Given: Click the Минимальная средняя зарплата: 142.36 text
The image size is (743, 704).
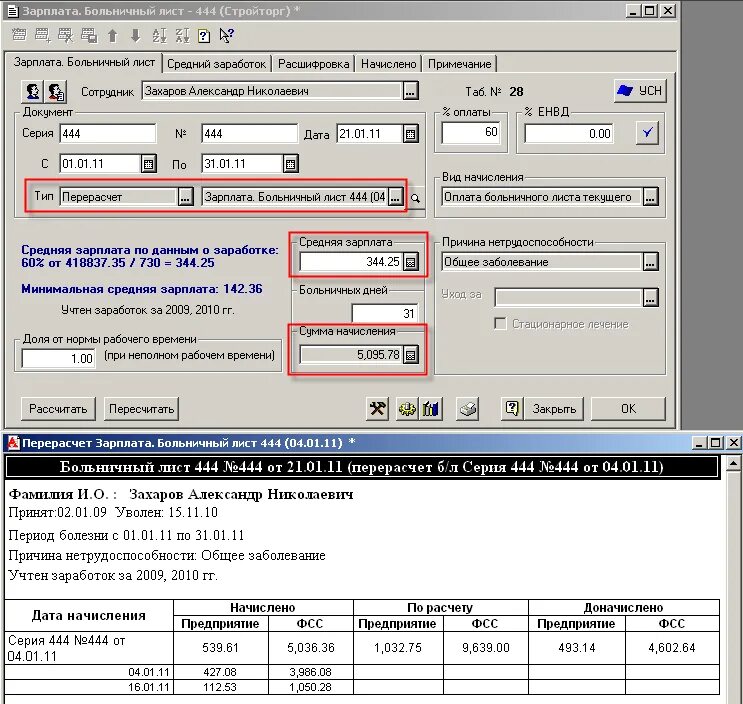Looking at the screenshot, I should point(142,289).
